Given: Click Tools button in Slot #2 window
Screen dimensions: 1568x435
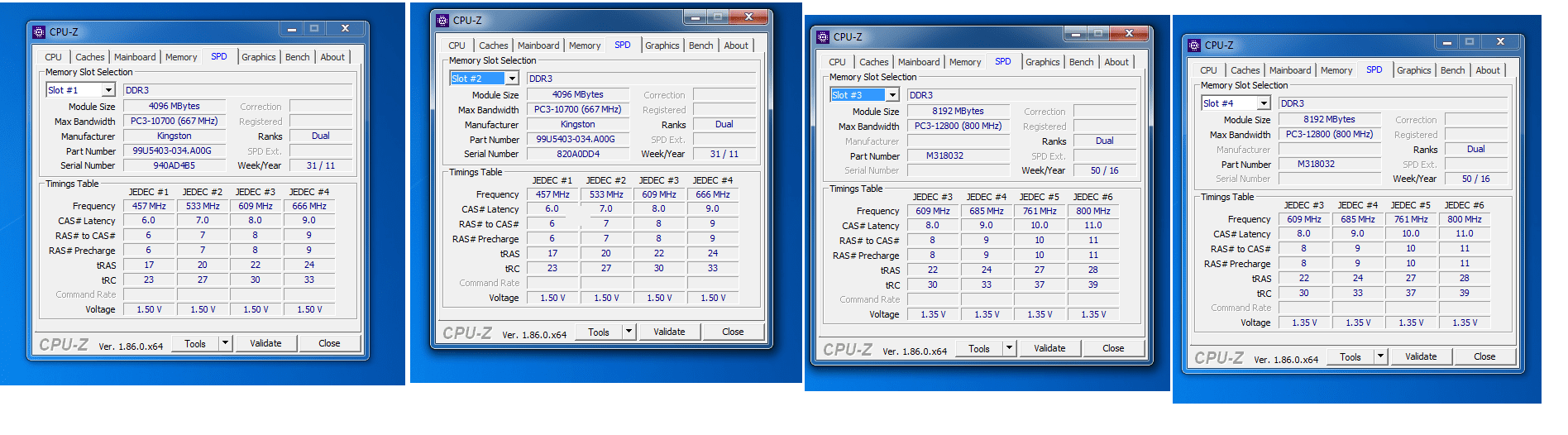Looking at the screenshot, I should (x=599, y=332).
